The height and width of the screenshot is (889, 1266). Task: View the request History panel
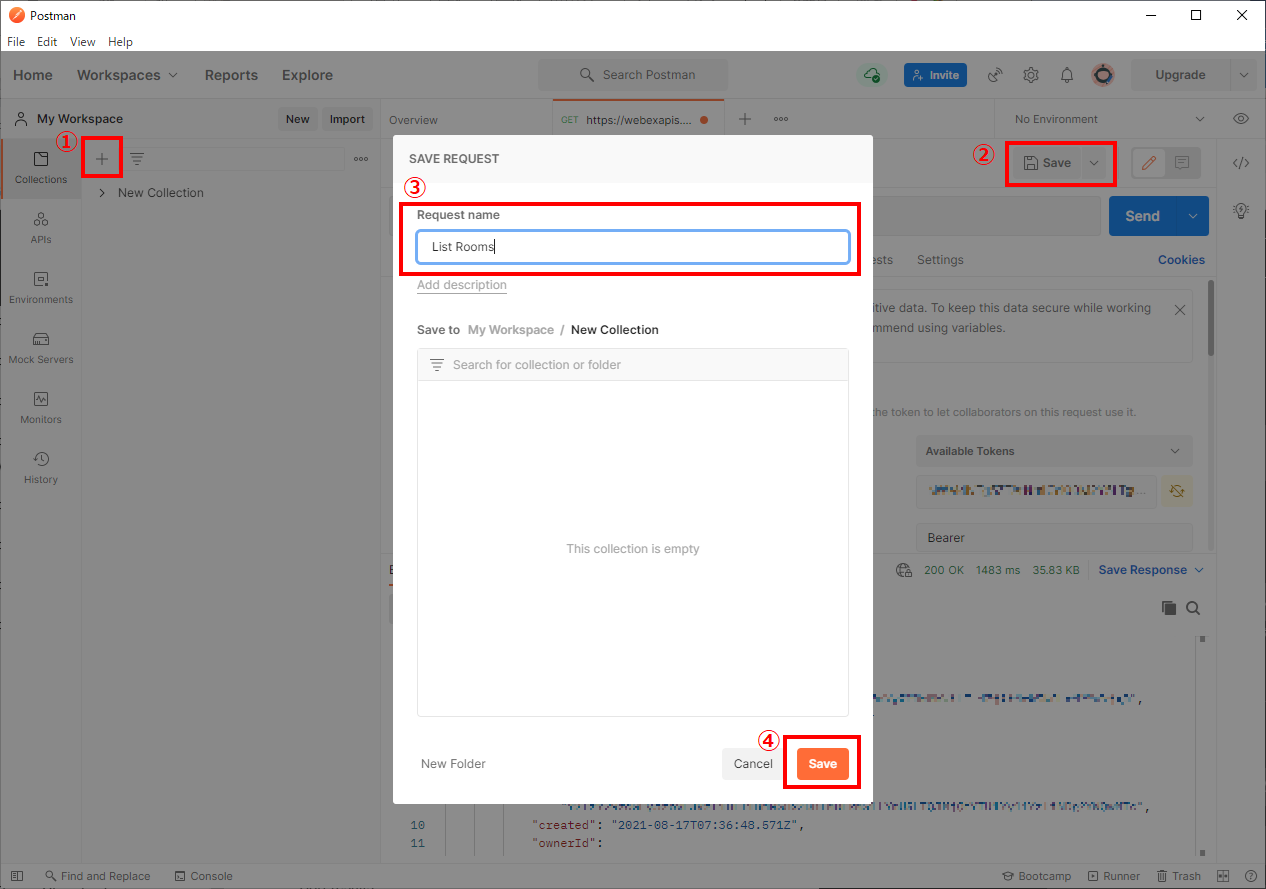[40, 468]
